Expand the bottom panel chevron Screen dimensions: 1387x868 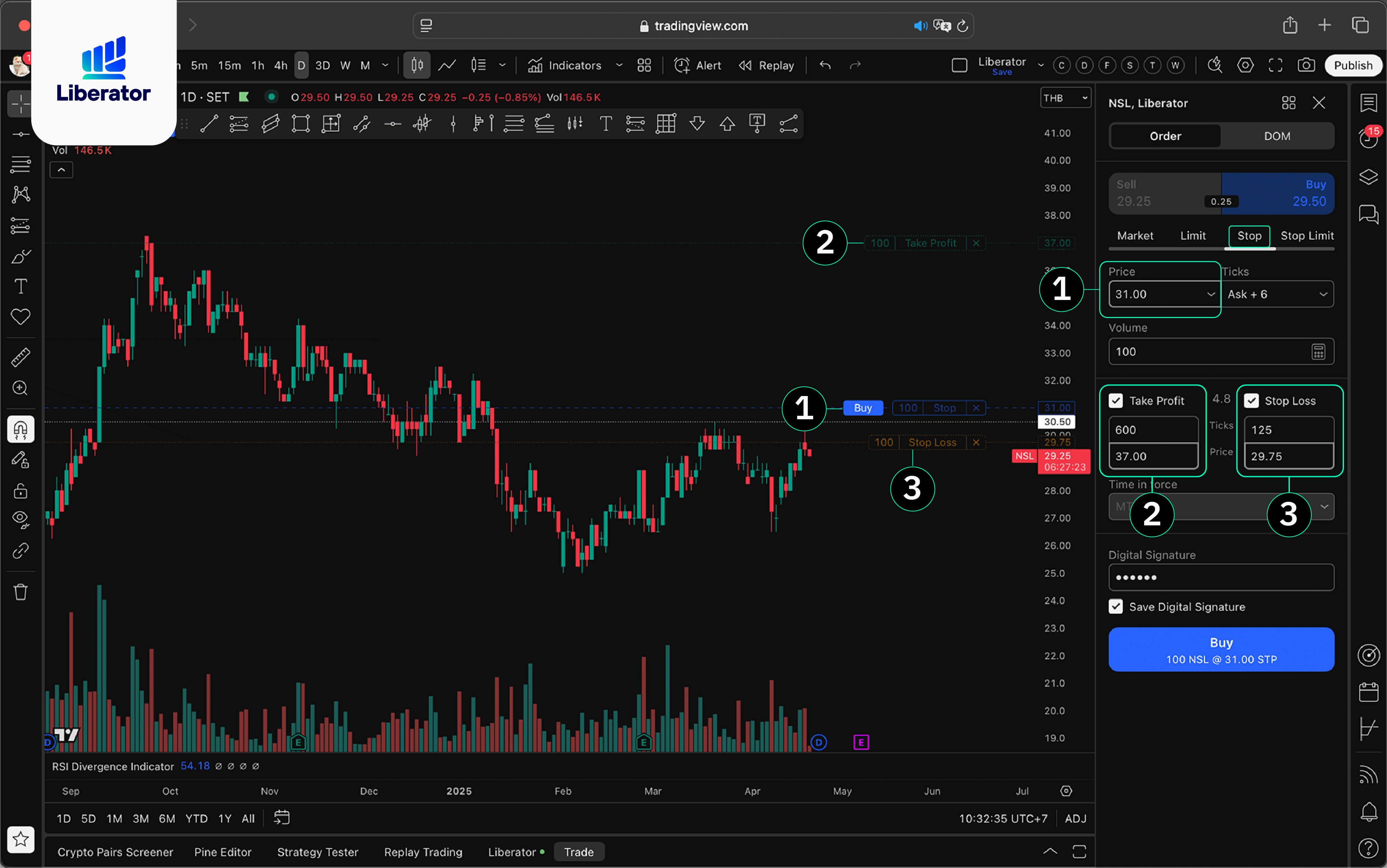point(1049,851)
